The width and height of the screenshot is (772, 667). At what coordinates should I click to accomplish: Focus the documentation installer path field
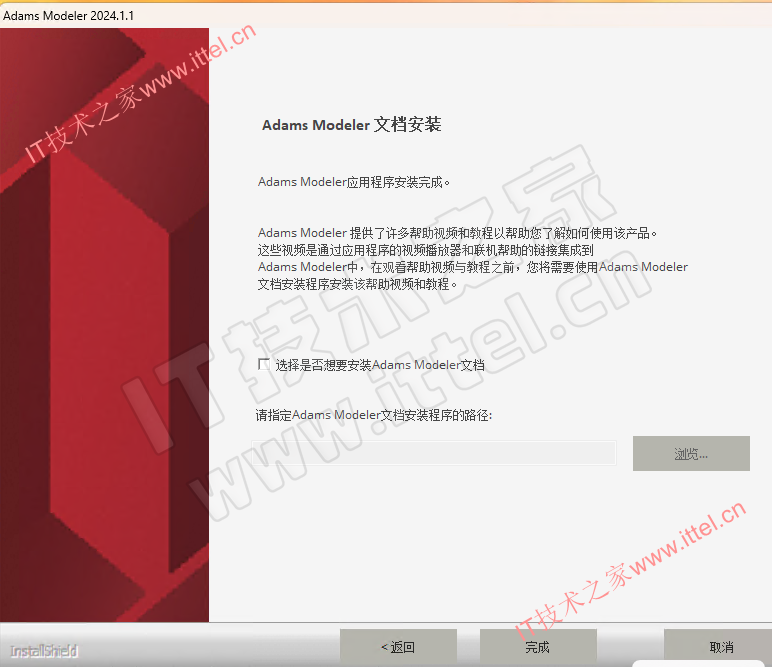click(x=434, y=453)
